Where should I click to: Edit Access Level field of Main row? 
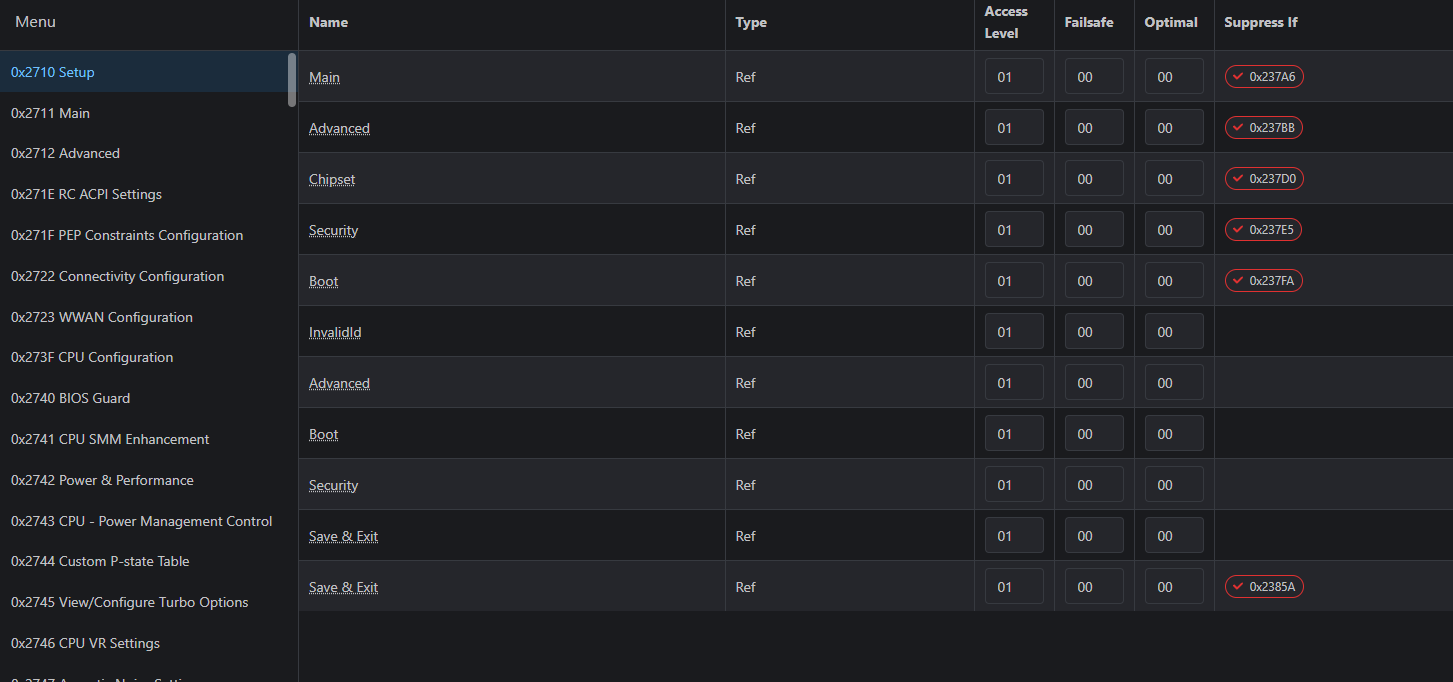pos(1014,77)
